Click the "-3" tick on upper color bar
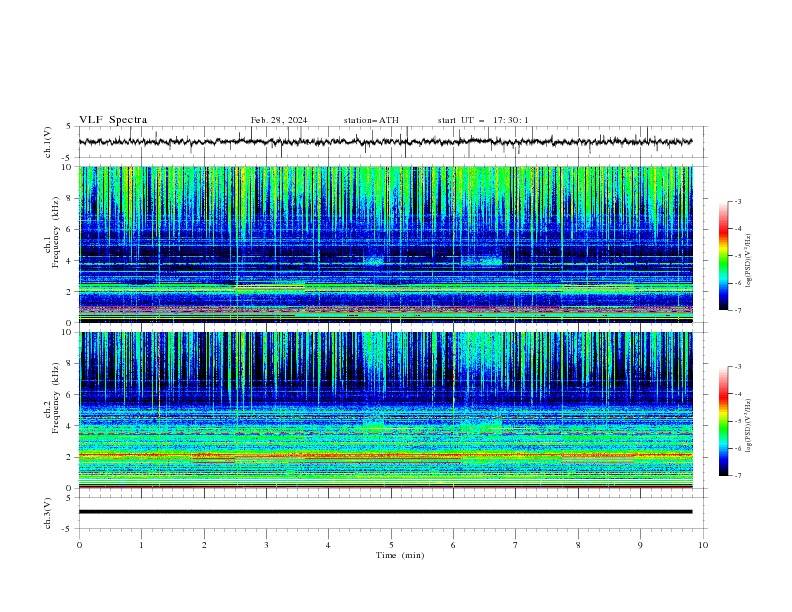792x612 pixels. coord(738,201)
